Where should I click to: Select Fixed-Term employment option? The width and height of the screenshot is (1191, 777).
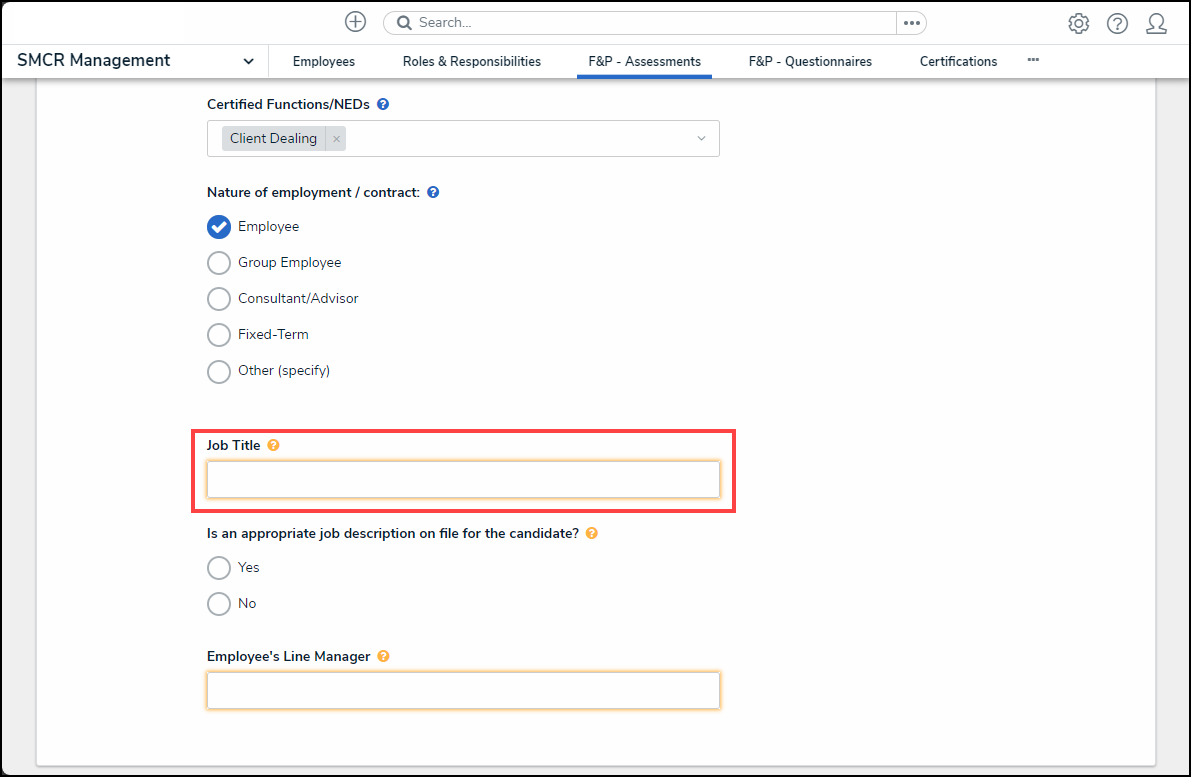(x=218, y=335)
